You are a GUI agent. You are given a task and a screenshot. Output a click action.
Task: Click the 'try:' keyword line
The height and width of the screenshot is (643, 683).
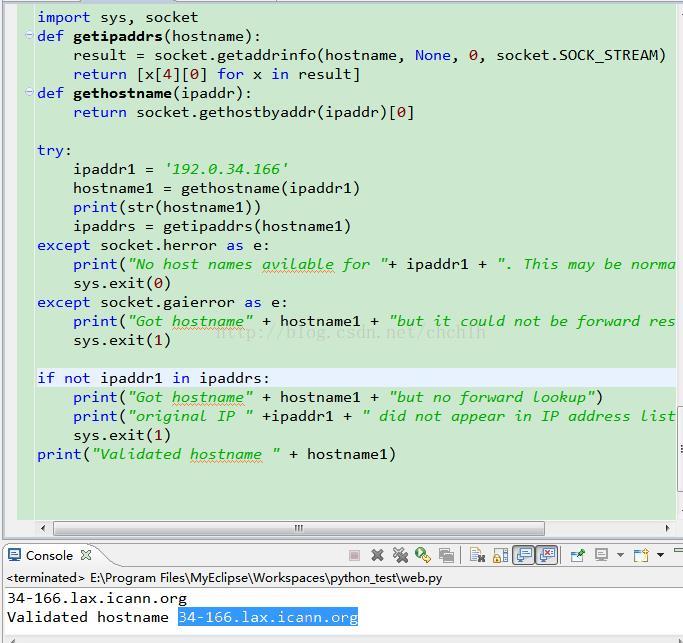[54, 150]
